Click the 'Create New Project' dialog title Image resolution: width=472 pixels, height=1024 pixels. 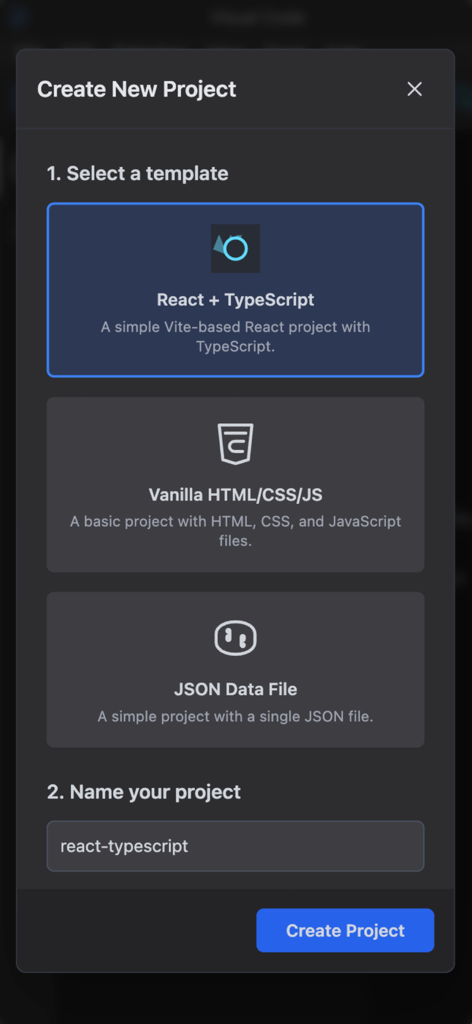[136, 89]
